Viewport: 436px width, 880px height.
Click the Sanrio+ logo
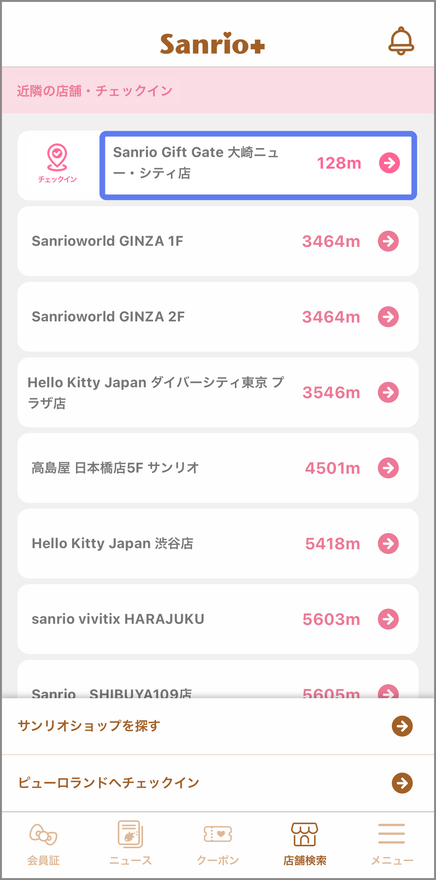pos(212,44)
